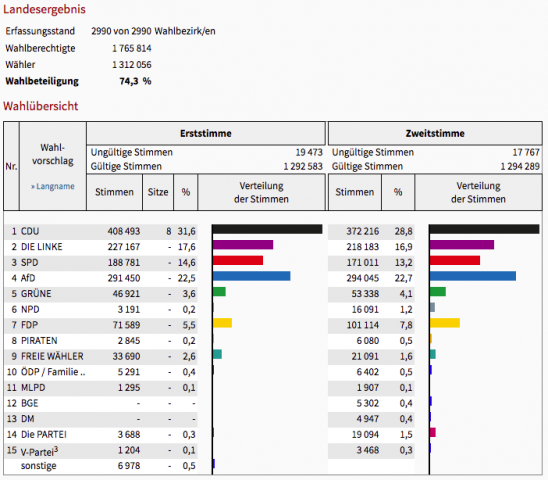The width and height of the screenshot is (548, 480).
Task: Click AfD Erststimme votes 291 450
Action: 124,278
